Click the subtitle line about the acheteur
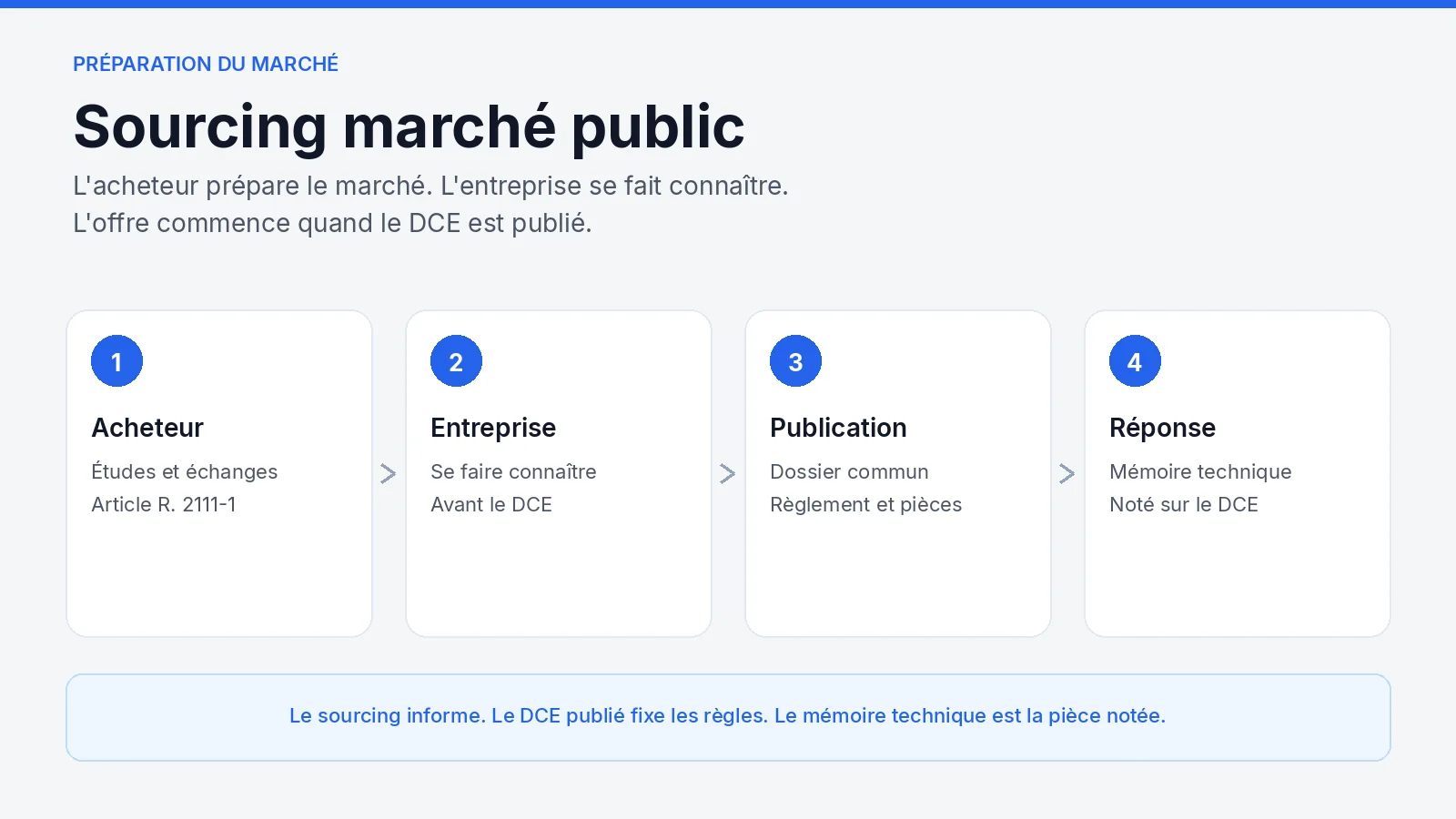This screenshot has width=1456, height=819. click(430, 186)
